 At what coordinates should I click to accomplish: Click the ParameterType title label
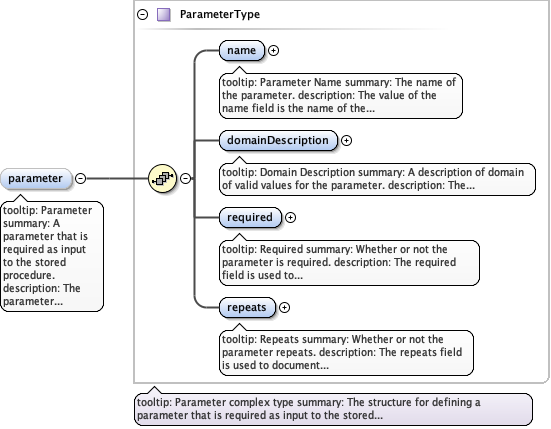pyautogui.click(x=220, y=14)
